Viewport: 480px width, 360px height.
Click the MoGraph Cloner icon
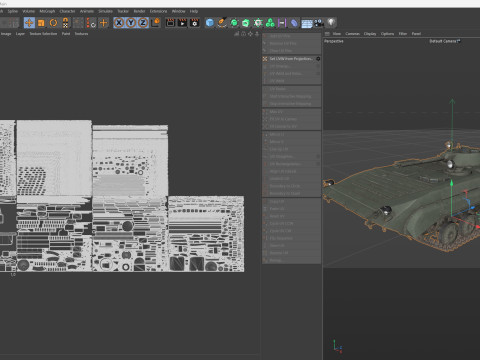click(270, 23)
